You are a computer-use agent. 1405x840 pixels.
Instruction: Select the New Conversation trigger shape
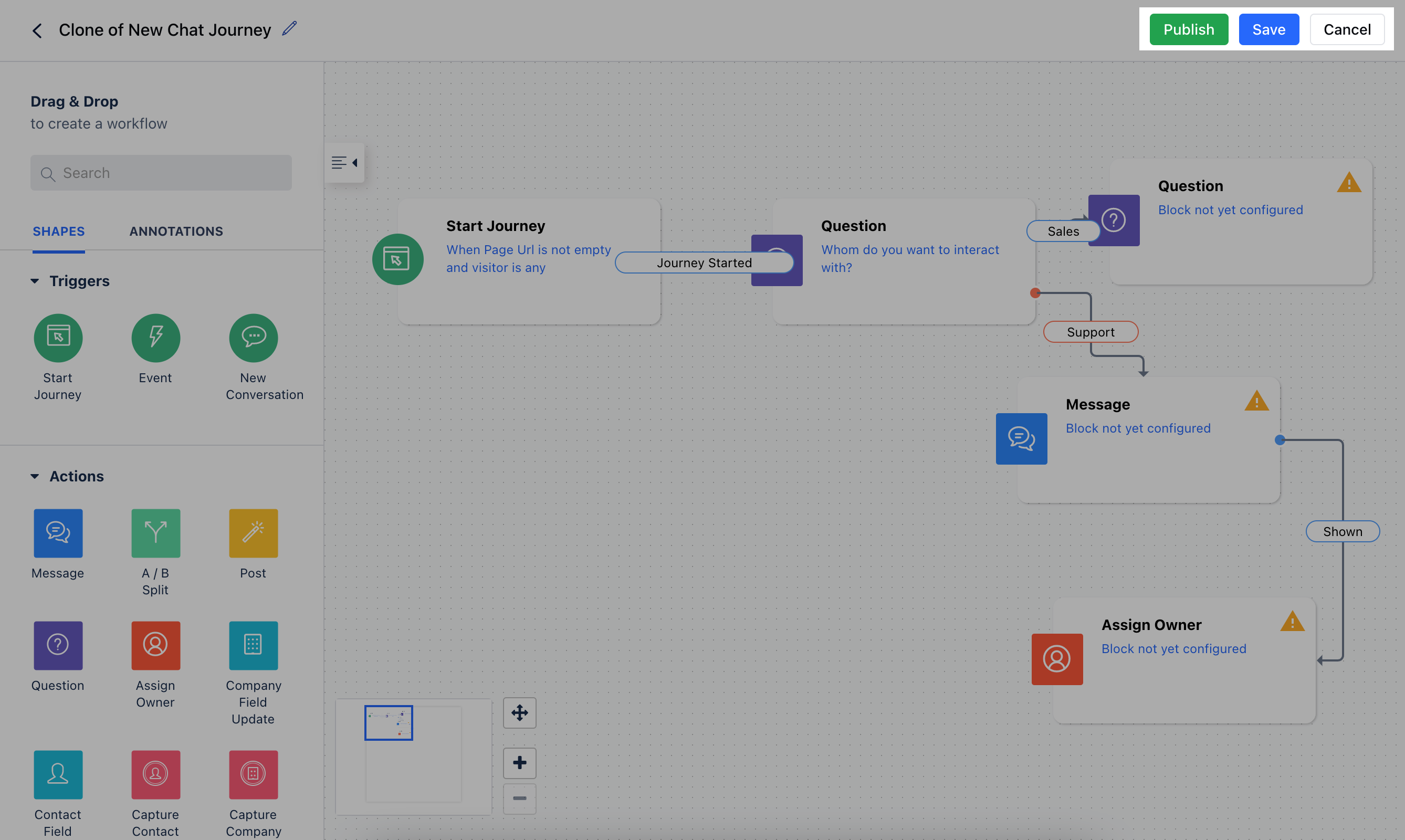[253, 338]
